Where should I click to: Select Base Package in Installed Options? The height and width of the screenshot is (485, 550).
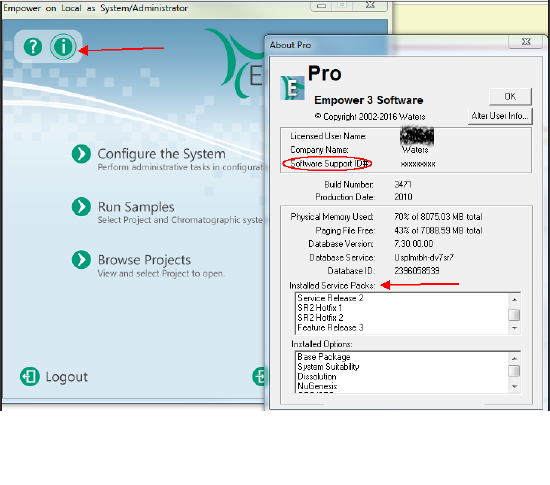(x=324, y=357)
